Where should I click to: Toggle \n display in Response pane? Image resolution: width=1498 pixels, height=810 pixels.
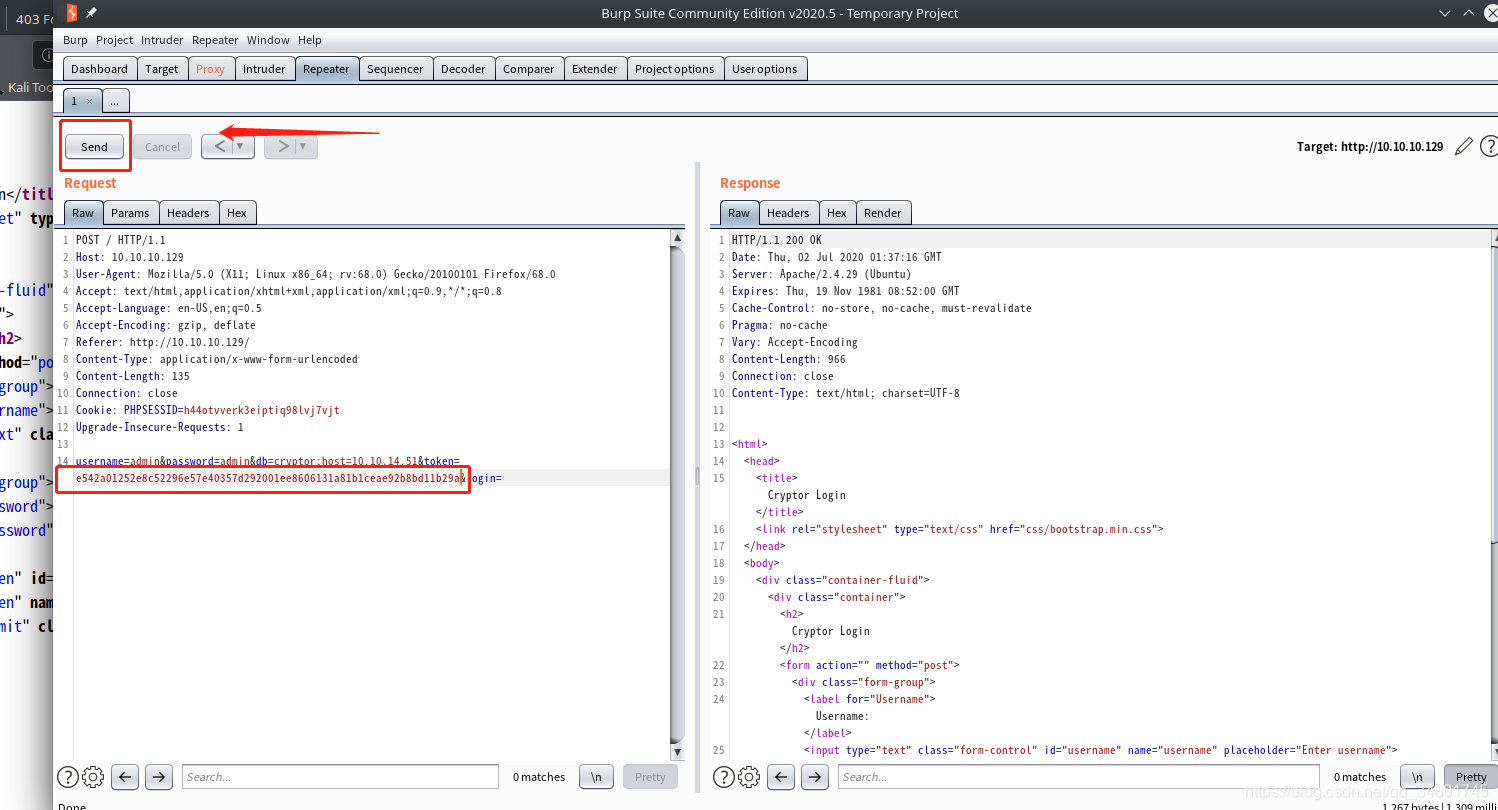click(1417, 777)
